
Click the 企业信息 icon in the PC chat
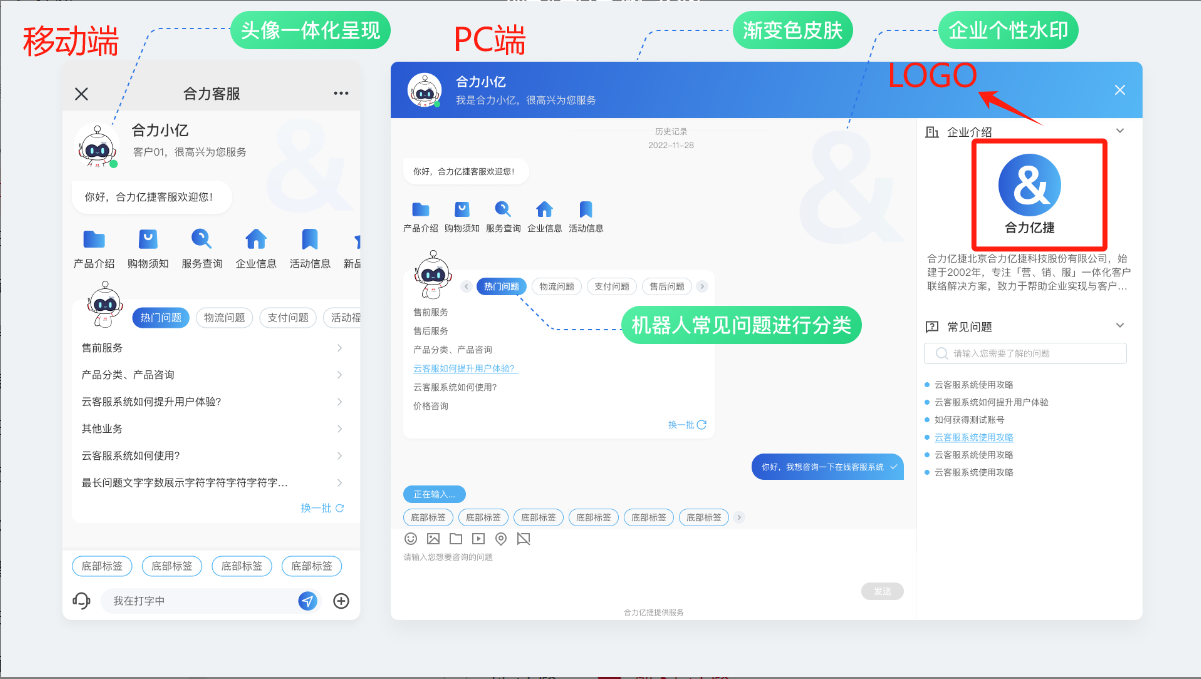tap(544, 209)
